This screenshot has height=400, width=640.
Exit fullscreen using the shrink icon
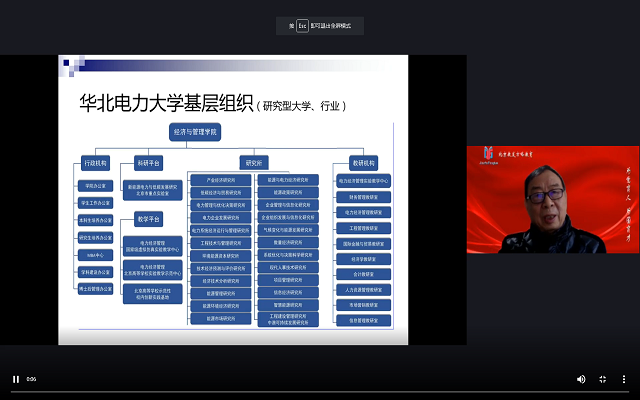click(602, 379)
